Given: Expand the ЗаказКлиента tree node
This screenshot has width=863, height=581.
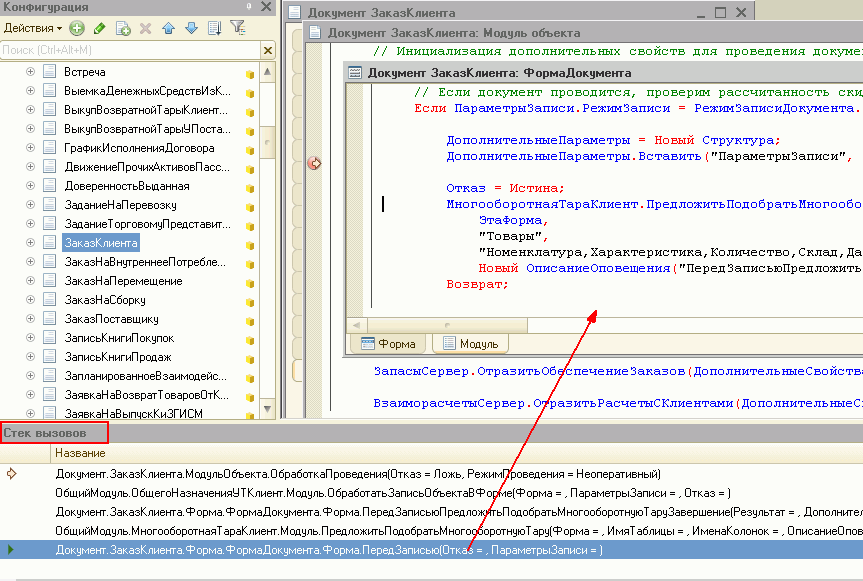Looking at the screenshot, I should [x=30, y=243].
